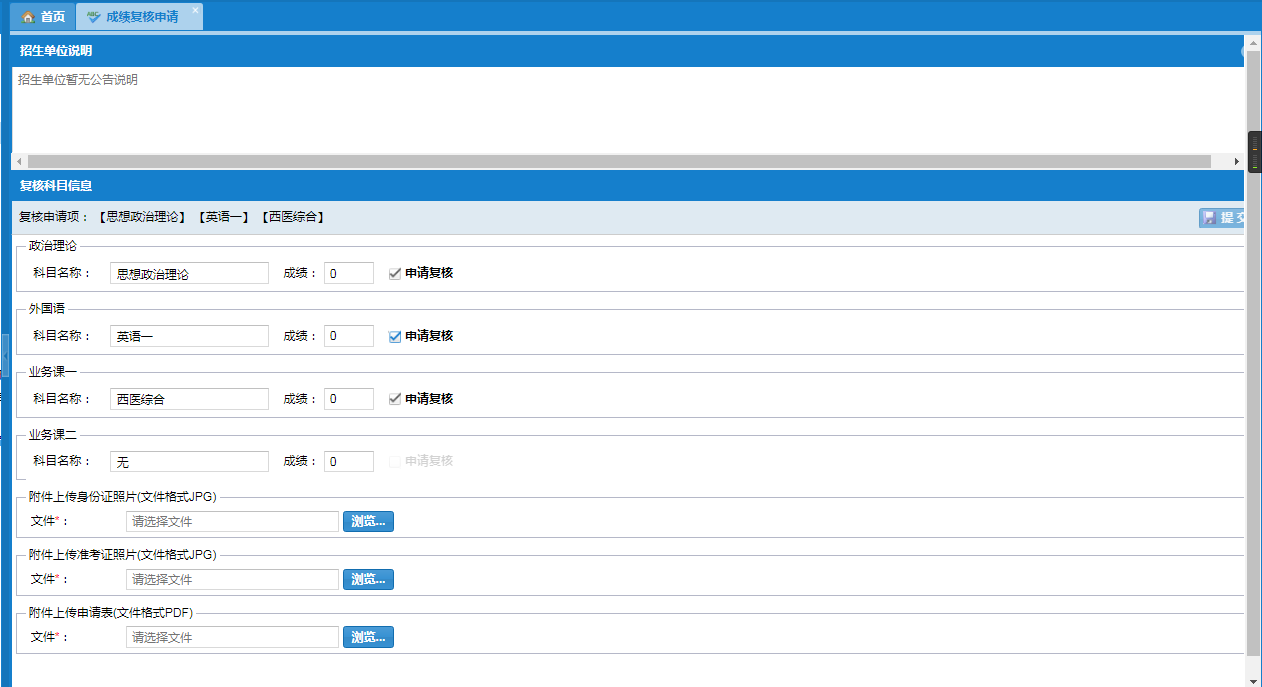Click the ABC checkmark icon on 成绩复核申请 tab

[93, 17]
